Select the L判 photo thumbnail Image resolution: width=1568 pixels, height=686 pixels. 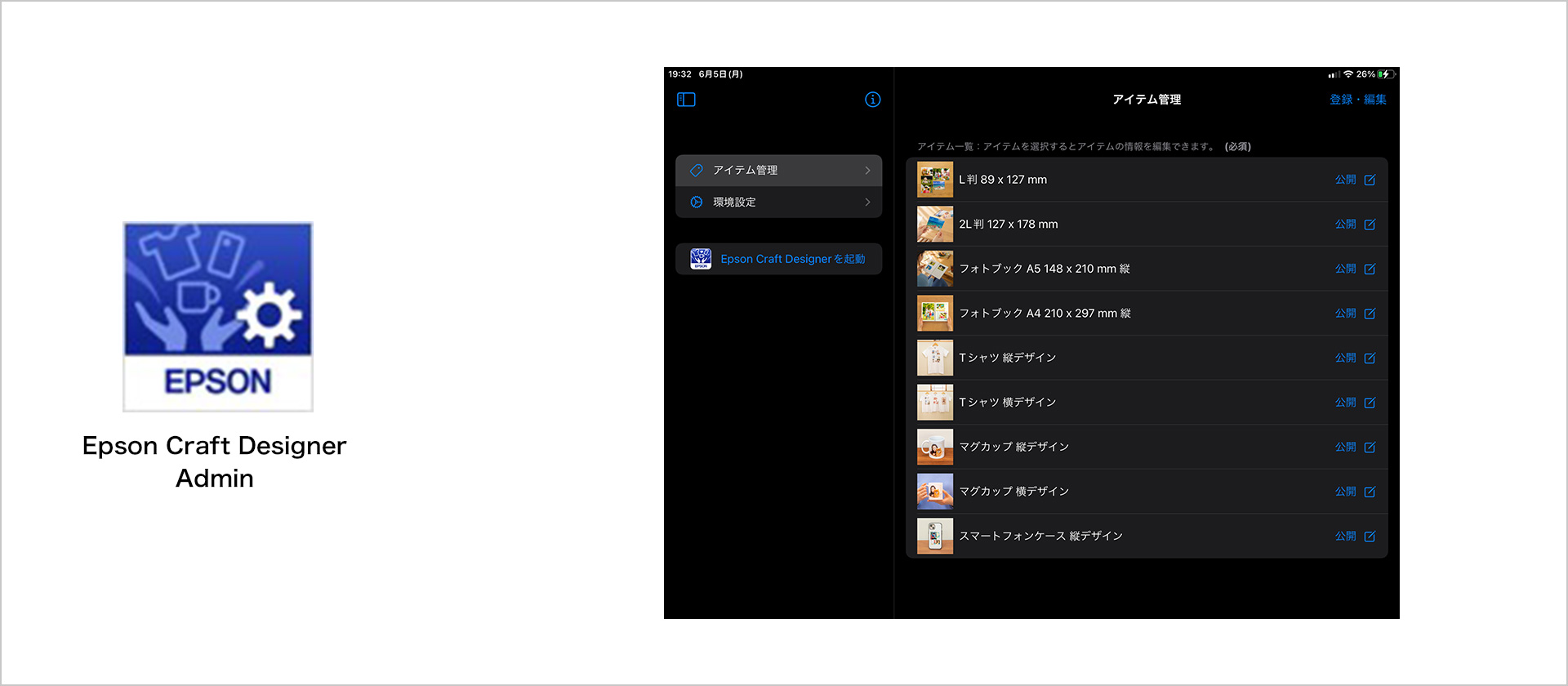[x=934, y=180]
